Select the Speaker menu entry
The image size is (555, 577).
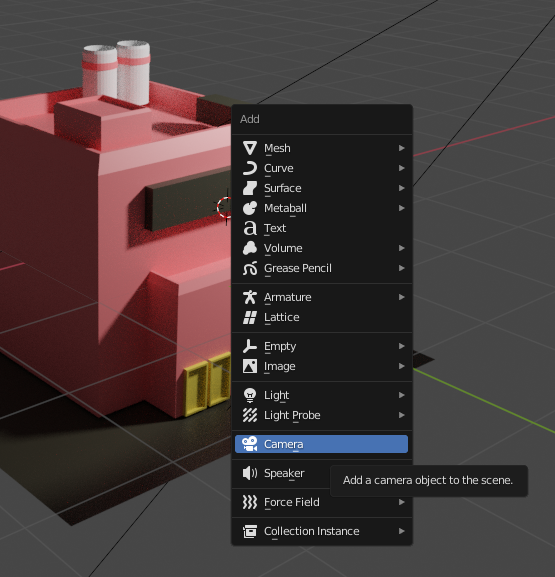(321, 473)
